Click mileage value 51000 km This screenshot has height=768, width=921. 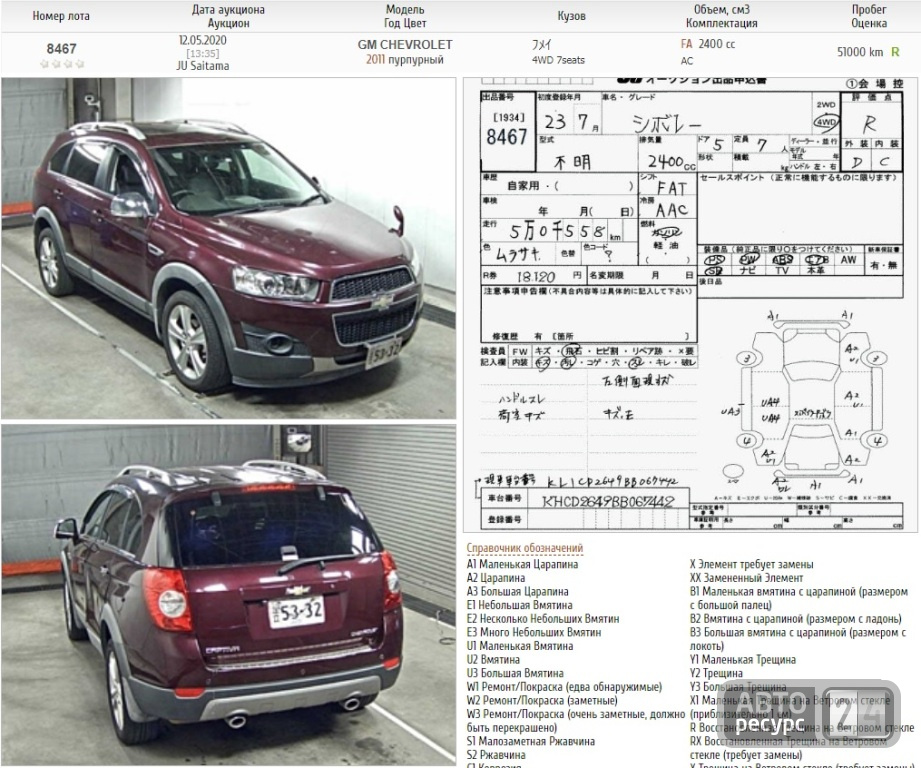pos(860,52)
